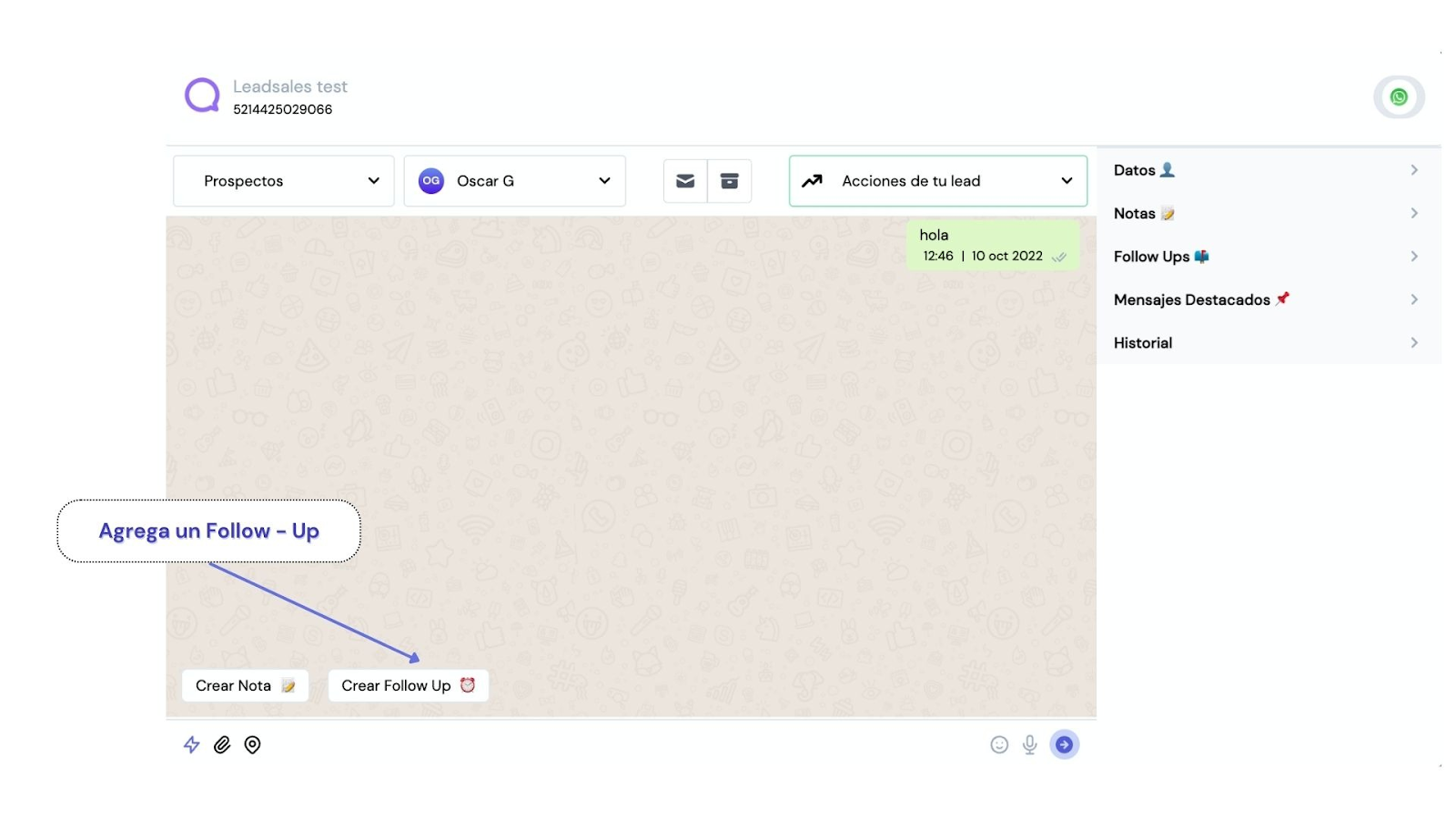Click the hola message bubble
The width and height of the screenshot is (1456, 819).
(x=993, y=245)
